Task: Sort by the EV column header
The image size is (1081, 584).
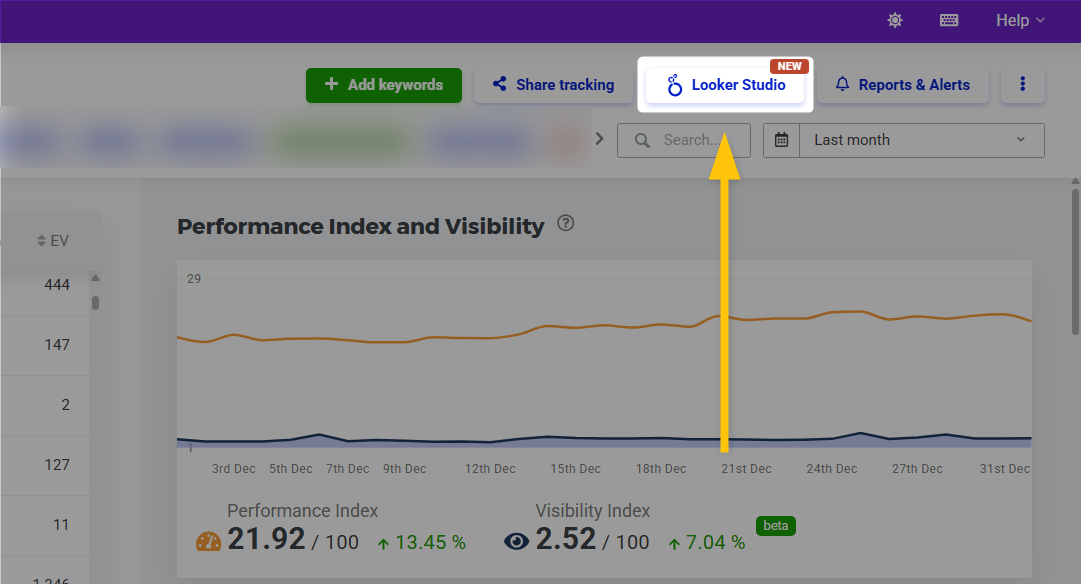Action: (53, 241)
